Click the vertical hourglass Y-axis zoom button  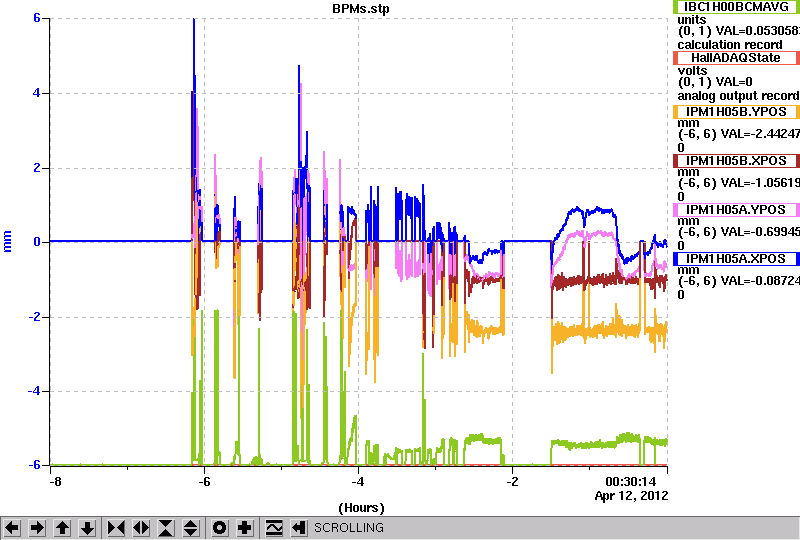click(x=166, y=528)
